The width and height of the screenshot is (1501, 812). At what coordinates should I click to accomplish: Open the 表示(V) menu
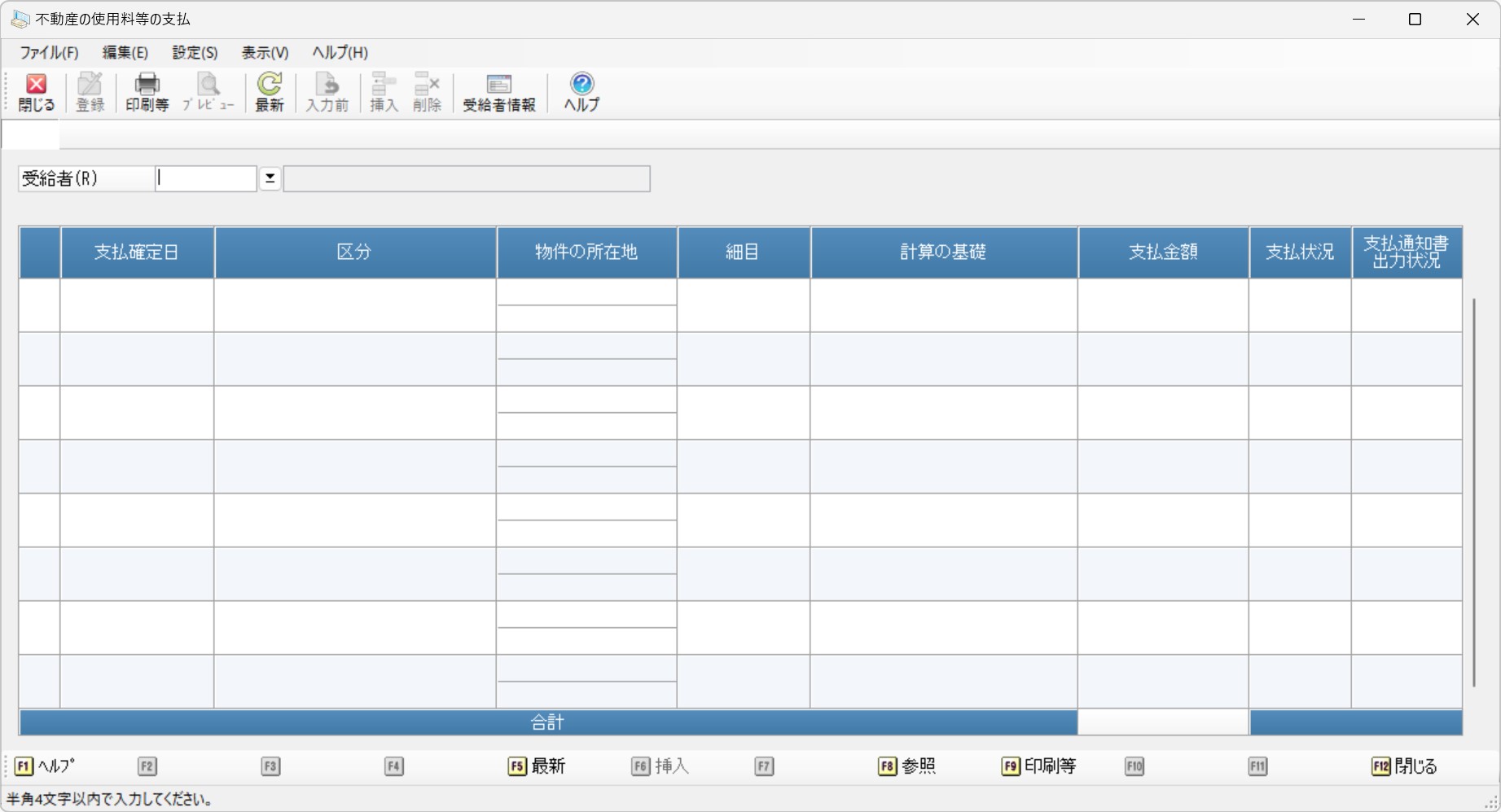(265, 53)
